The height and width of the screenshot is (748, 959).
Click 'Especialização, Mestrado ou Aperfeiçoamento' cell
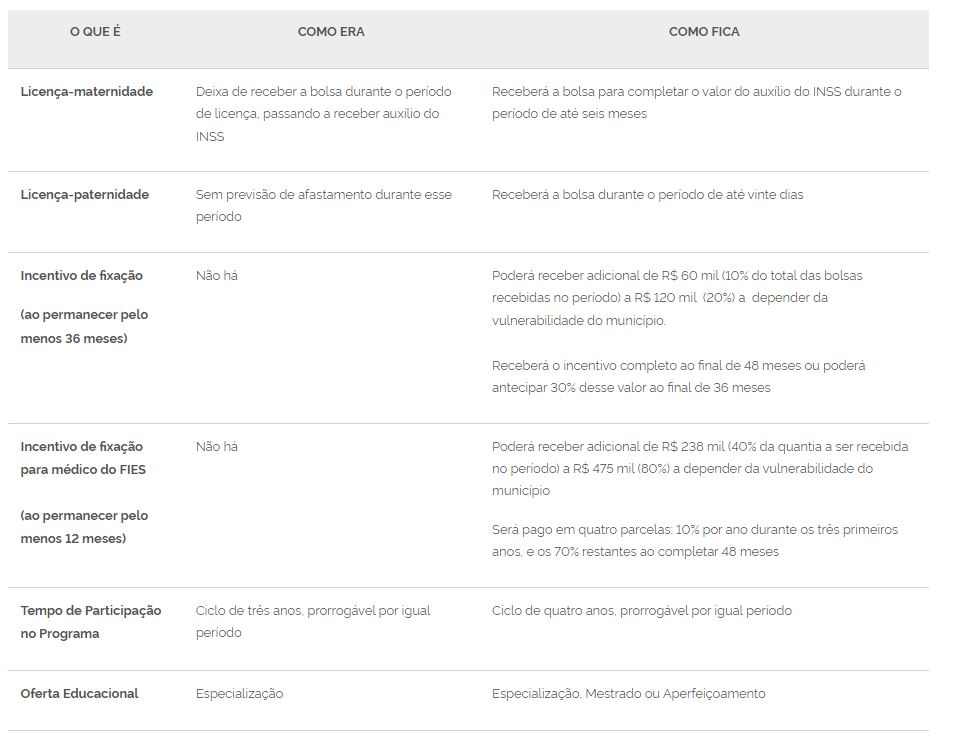[629, 694]
